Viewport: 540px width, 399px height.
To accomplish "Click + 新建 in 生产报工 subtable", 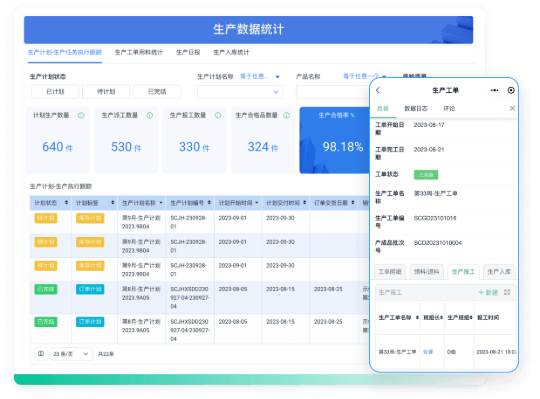I will (x=488, y=292).
